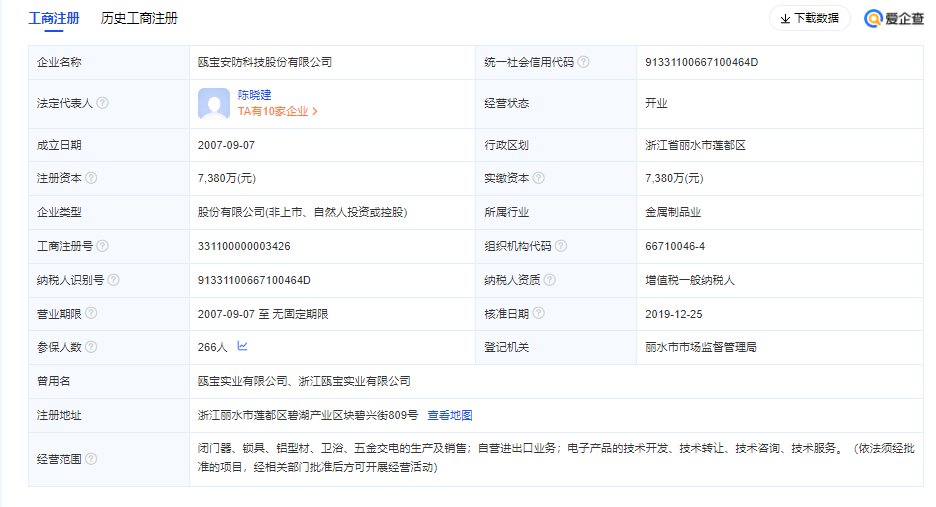Click the legal representative avatar image
The image size is (936, 507).
click(214, 104)
